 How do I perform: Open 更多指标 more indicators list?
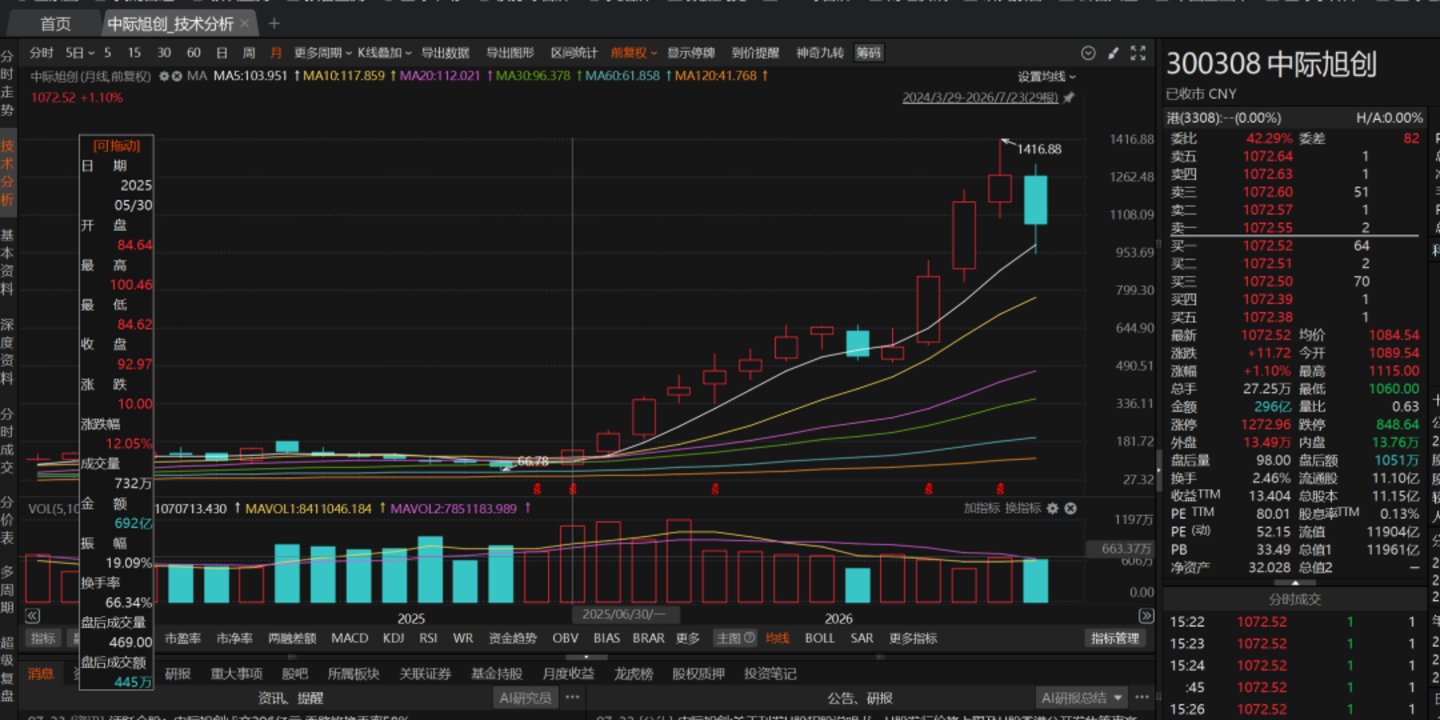(x=913, y=638)
